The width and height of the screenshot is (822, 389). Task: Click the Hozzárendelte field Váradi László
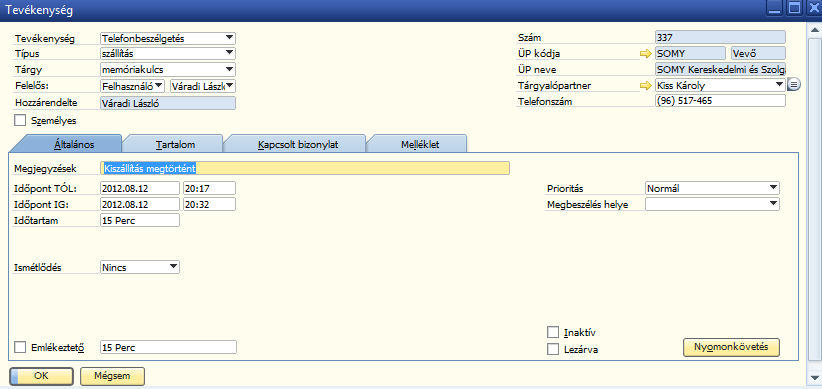point(168,103)
